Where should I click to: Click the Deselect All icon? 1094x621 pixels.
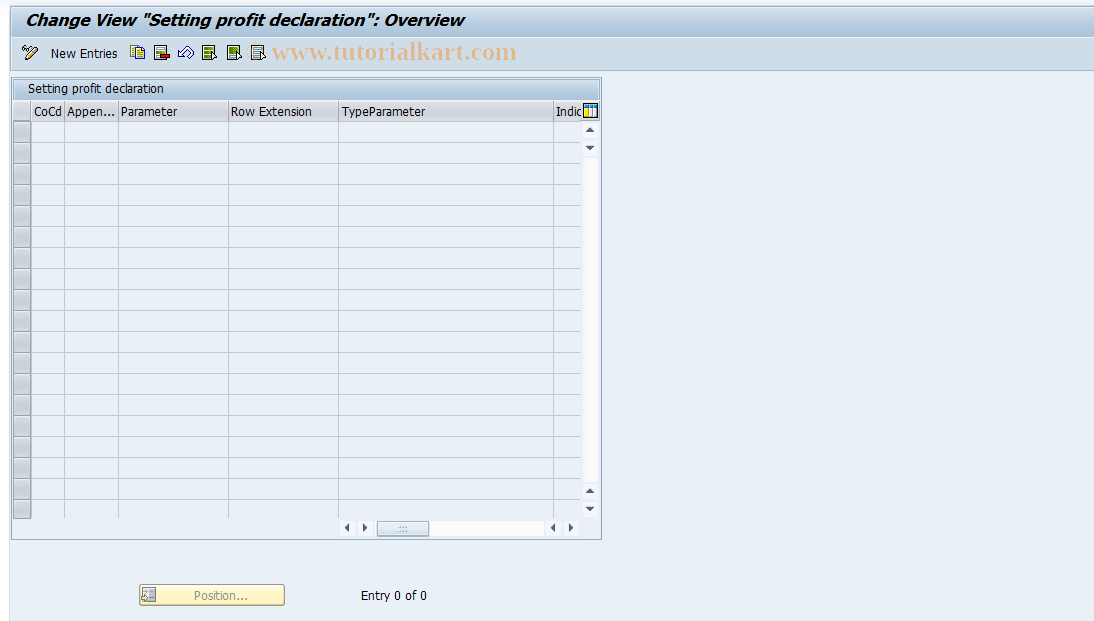258,53
